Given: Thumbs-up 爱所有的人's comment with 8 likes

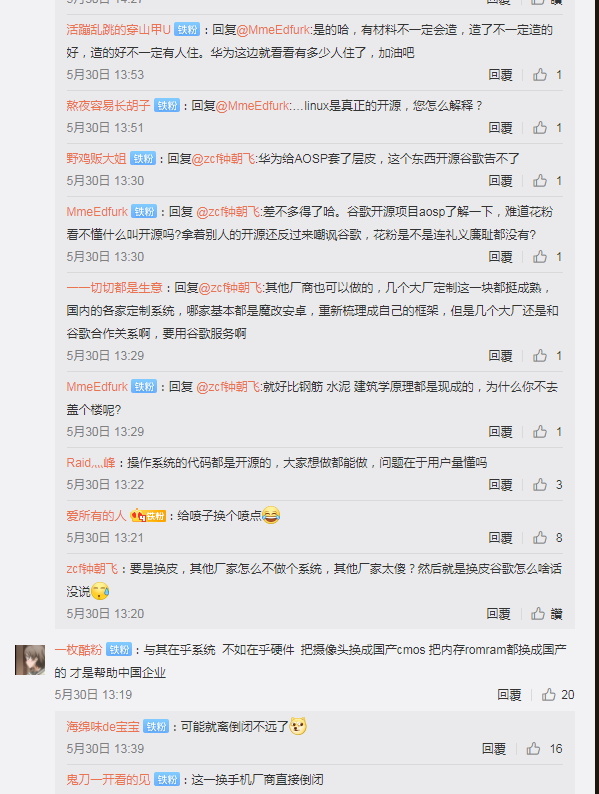Looking at the screenshot, I should point(540,537).
